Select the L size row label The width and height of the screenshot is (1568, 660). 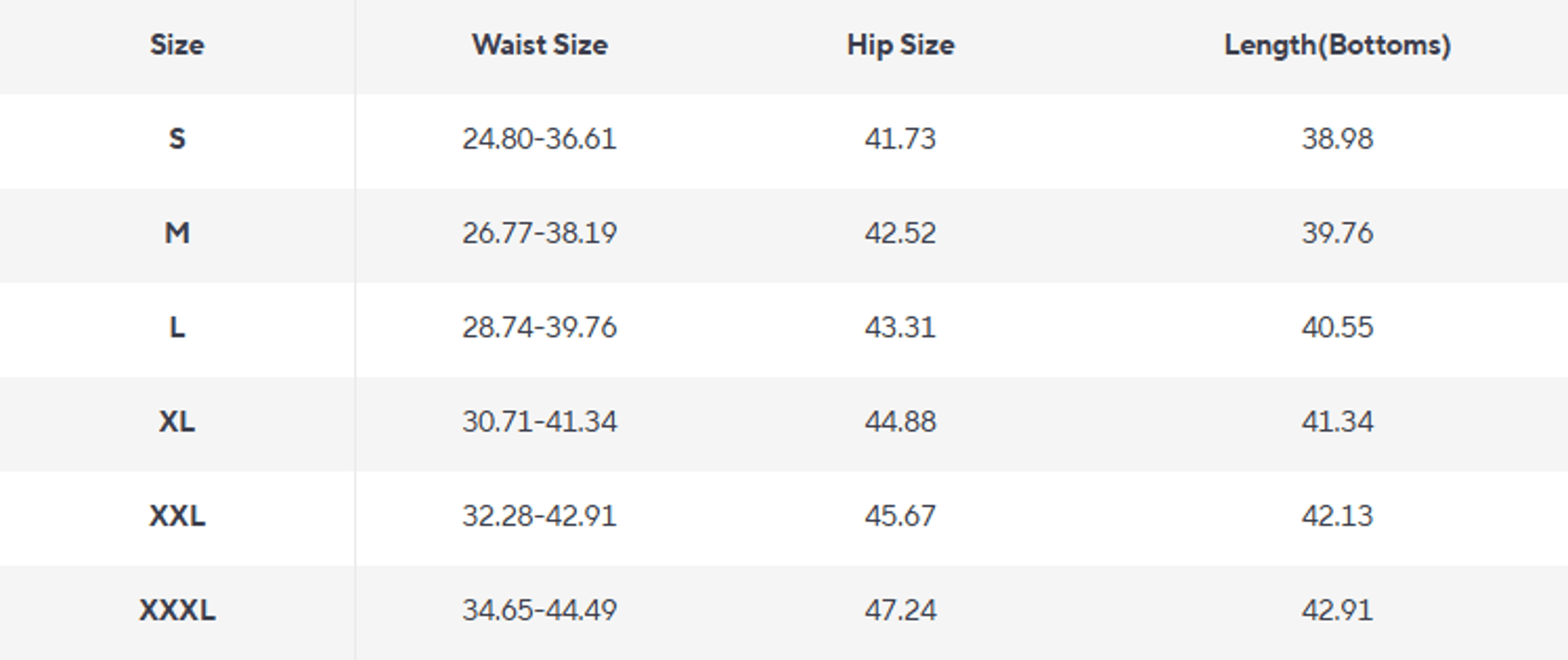click(x=177, y=327)
